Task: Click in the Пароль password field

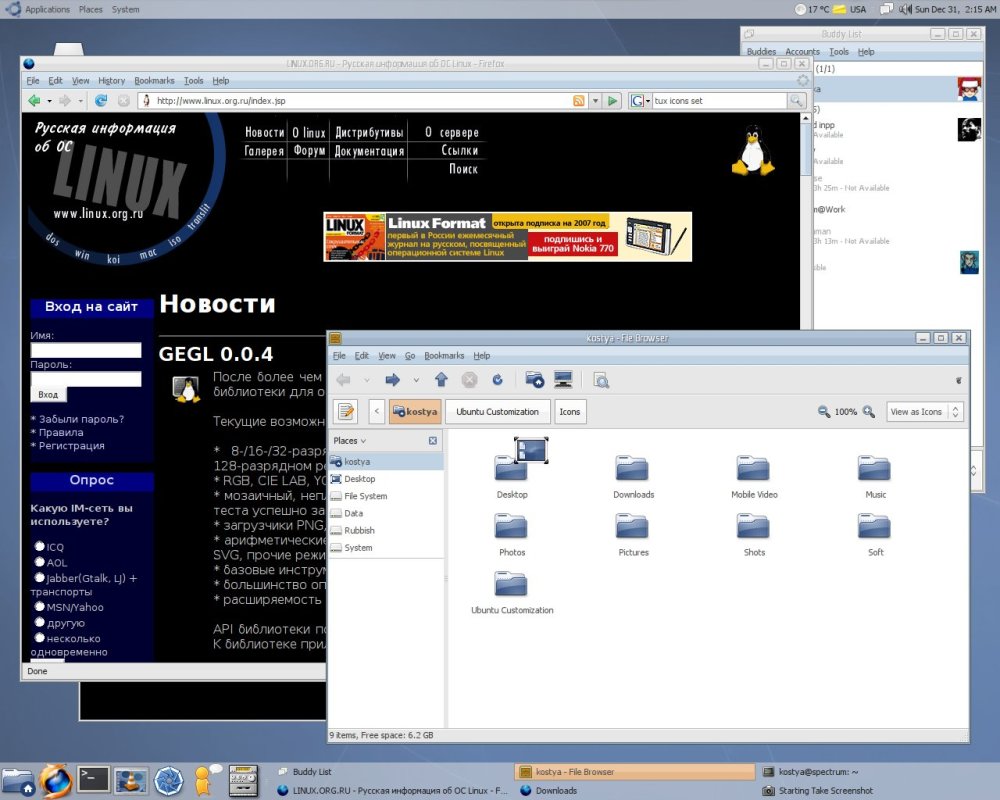Action: 85,379
